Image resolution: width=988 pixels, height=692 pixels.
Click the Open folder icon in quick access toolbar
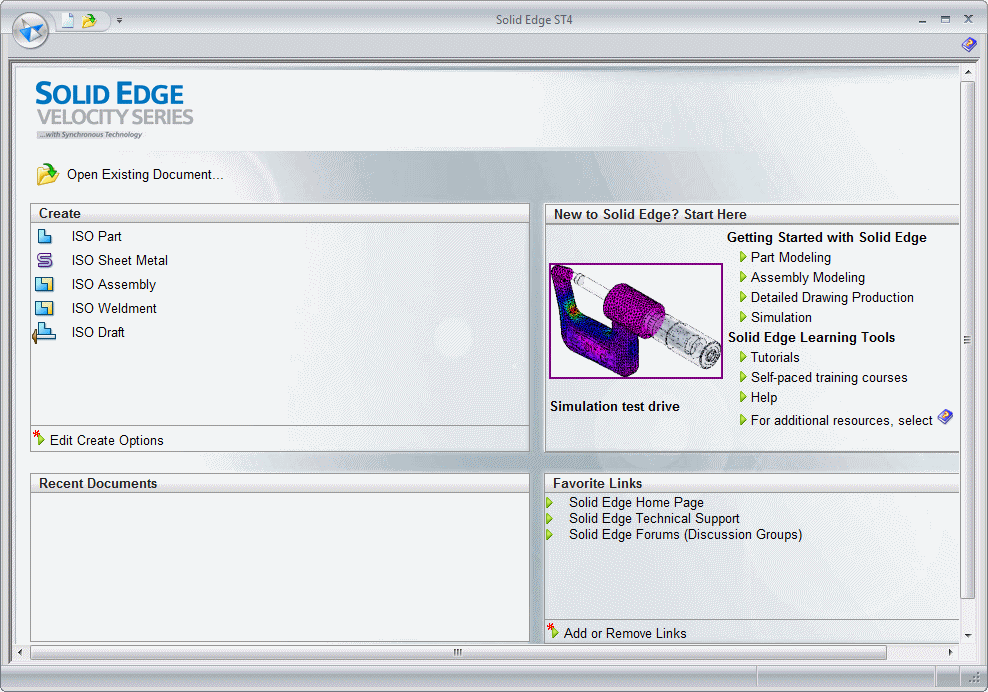89,21
